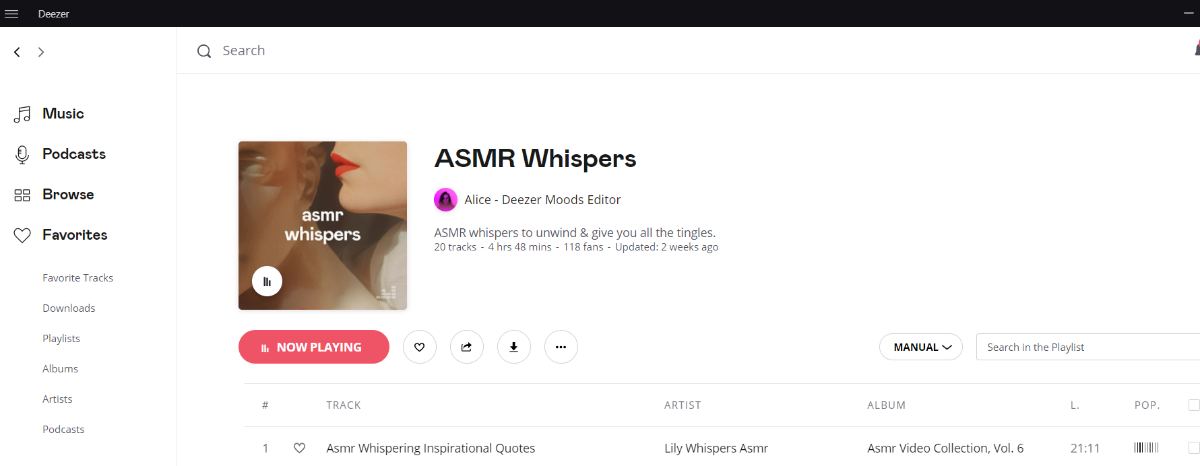1200x466 pixels.
Task: Open Favorite Tracks in sidebar
Action: (x=78, y=278)
